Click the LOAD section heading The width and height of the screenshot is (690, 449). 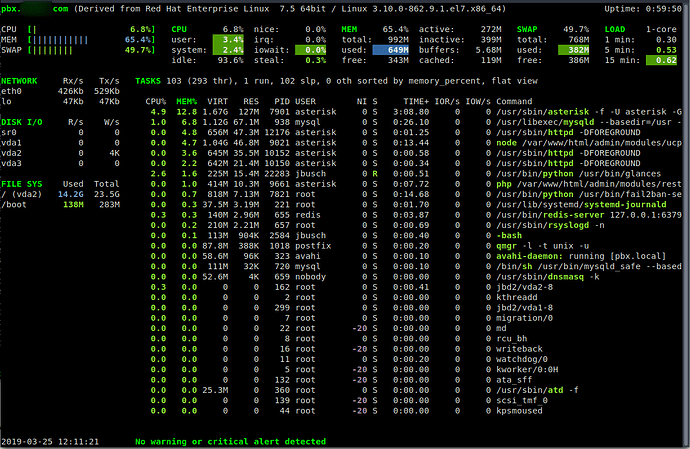pos(615,29)
